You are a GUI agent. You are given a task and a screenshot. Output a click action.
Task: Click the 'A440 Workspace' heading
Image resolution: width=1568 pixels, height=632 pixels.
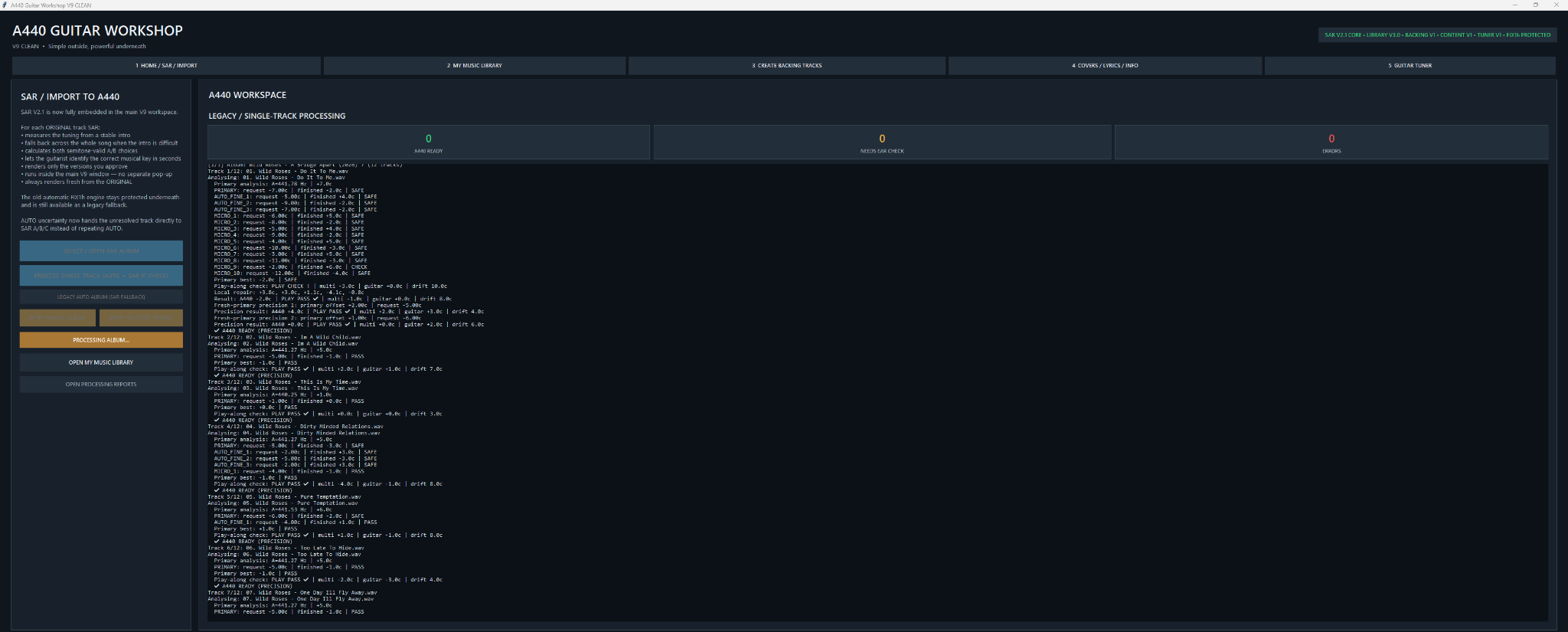(247, 95)
